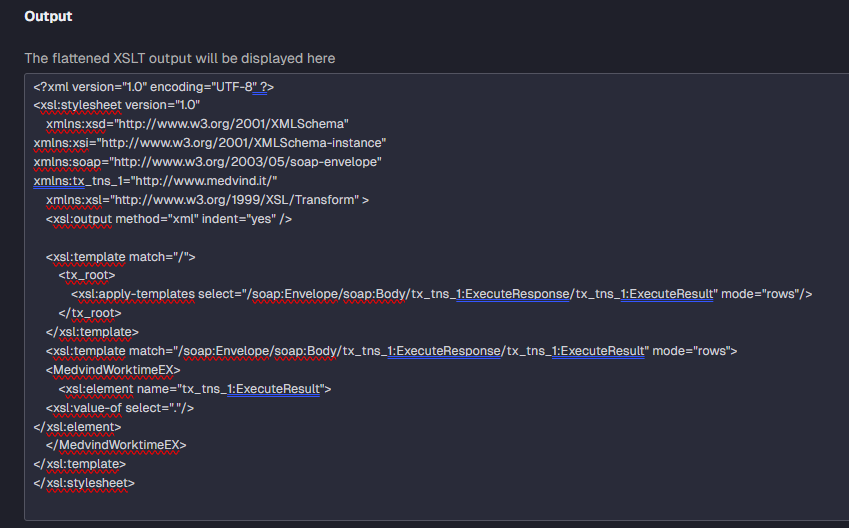Click the closing </MedvindWorktimeEX> tag
This screenshot has width=849, height=528.
tap(116, 445)
